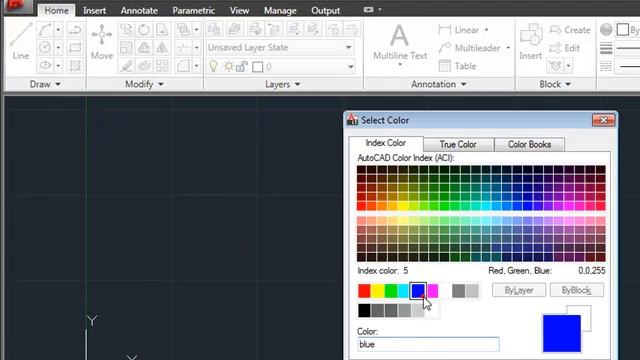Click the Erase tool in Modify panel

(x=126, y=65)
